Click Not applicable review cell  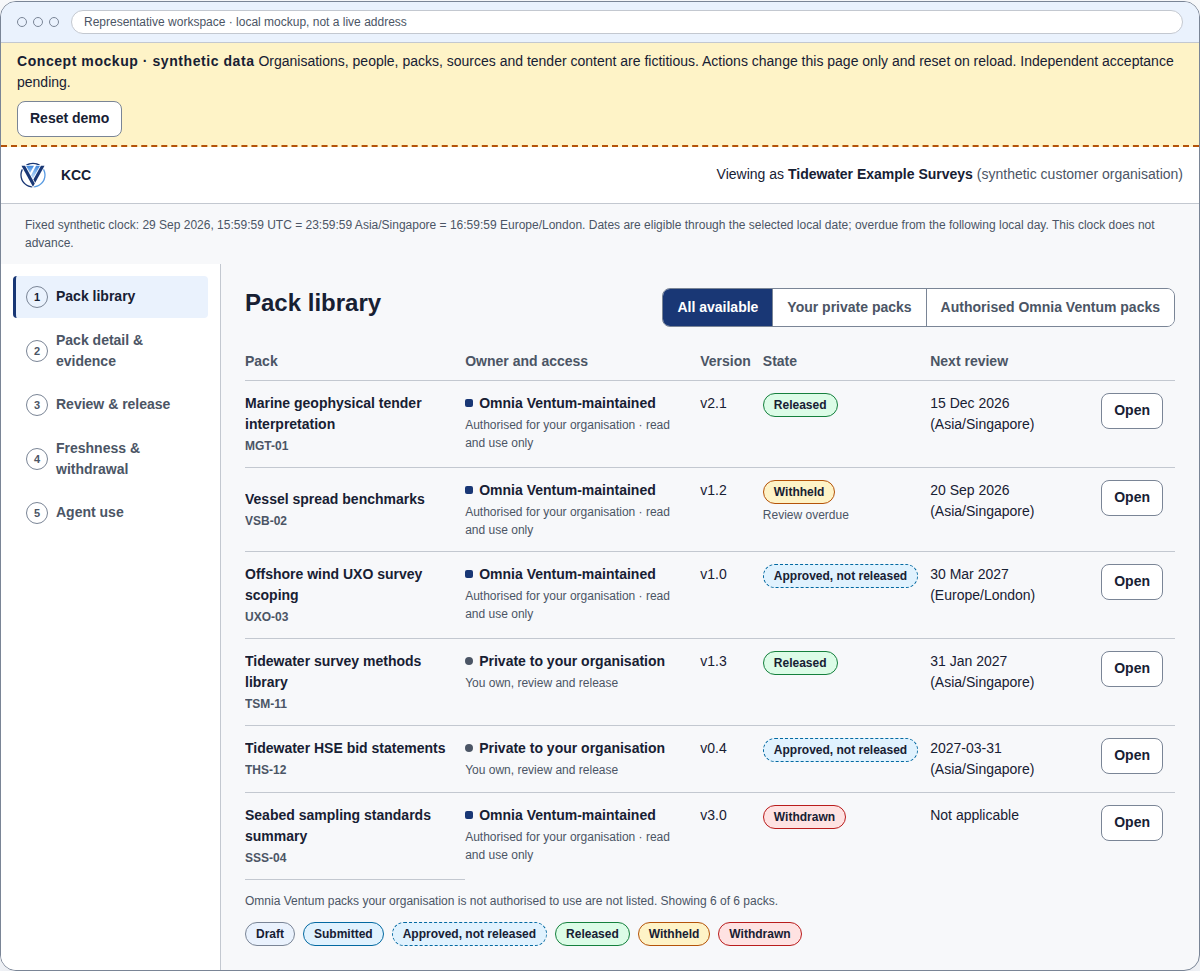coord(974,815)
